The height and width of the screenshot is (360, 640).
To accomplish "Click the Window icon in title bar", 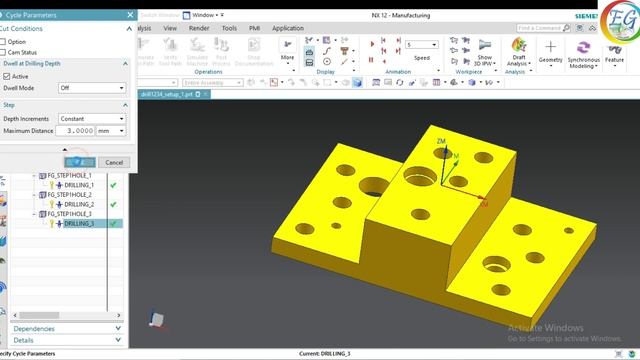I will point(187,15).
